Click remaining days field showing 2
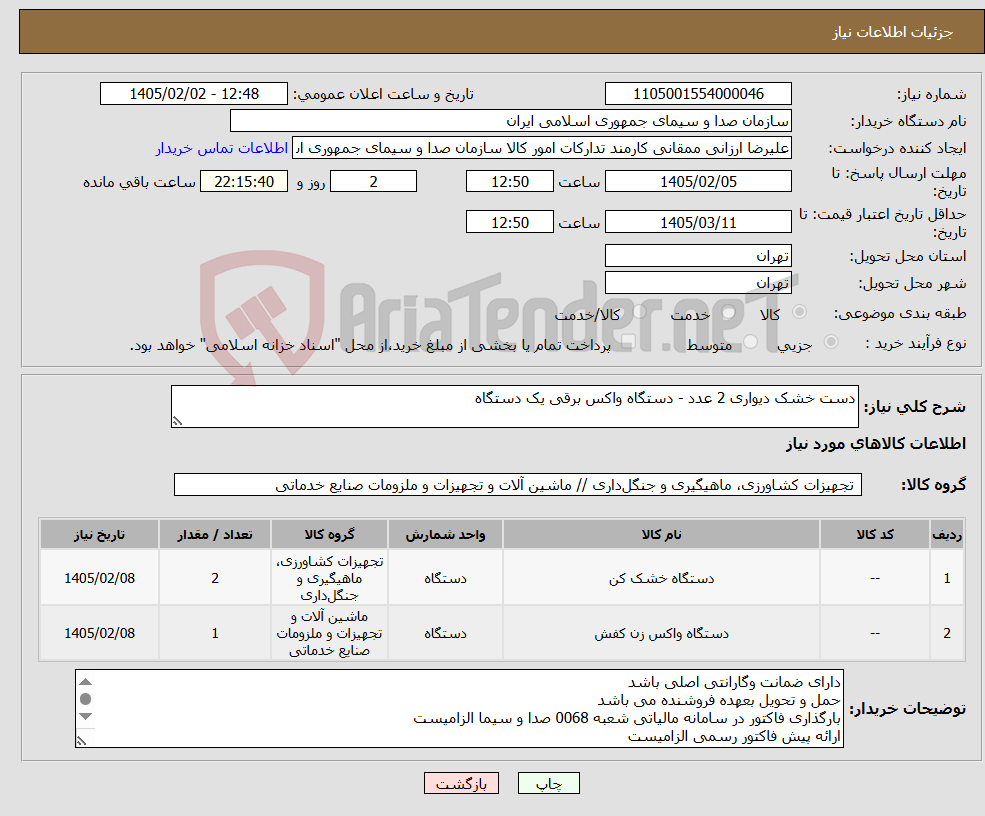The height and width of the screenshot is (816, 985). point(374,182)
